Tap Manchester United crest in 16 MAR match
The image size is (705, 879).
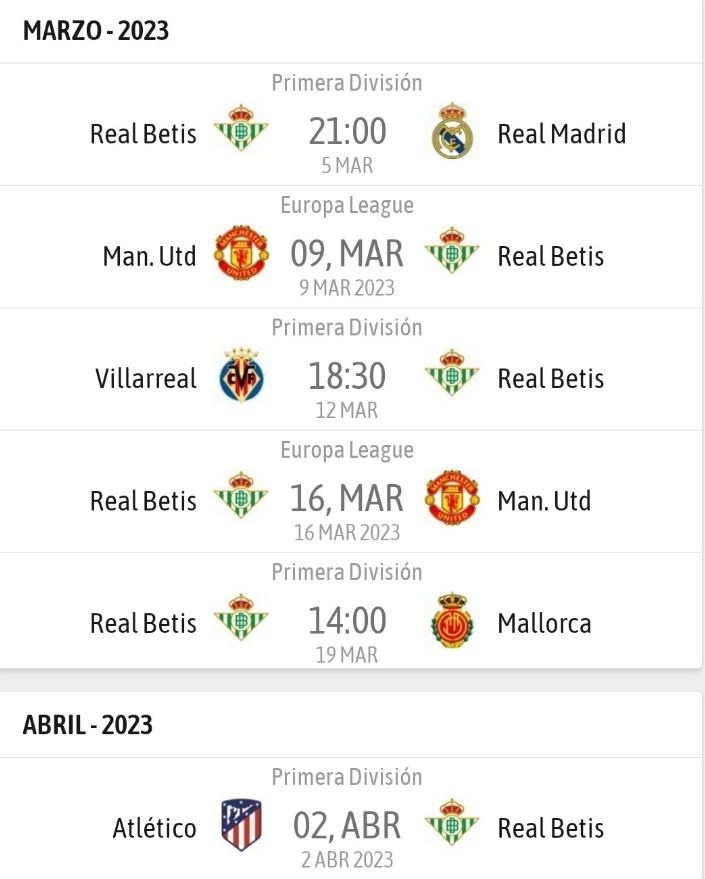452,497
